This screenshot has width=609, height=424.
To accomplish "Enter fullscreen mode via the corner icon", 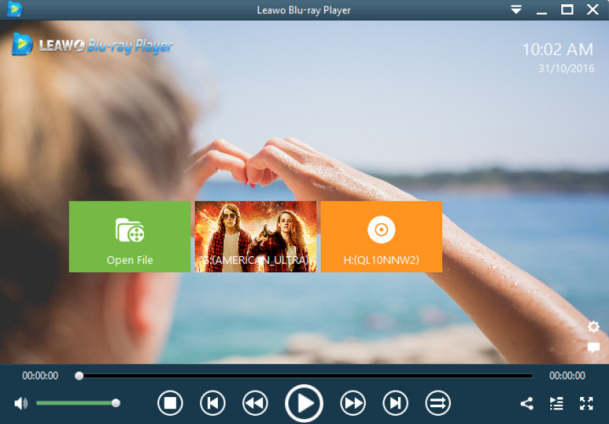I will 586,403.
